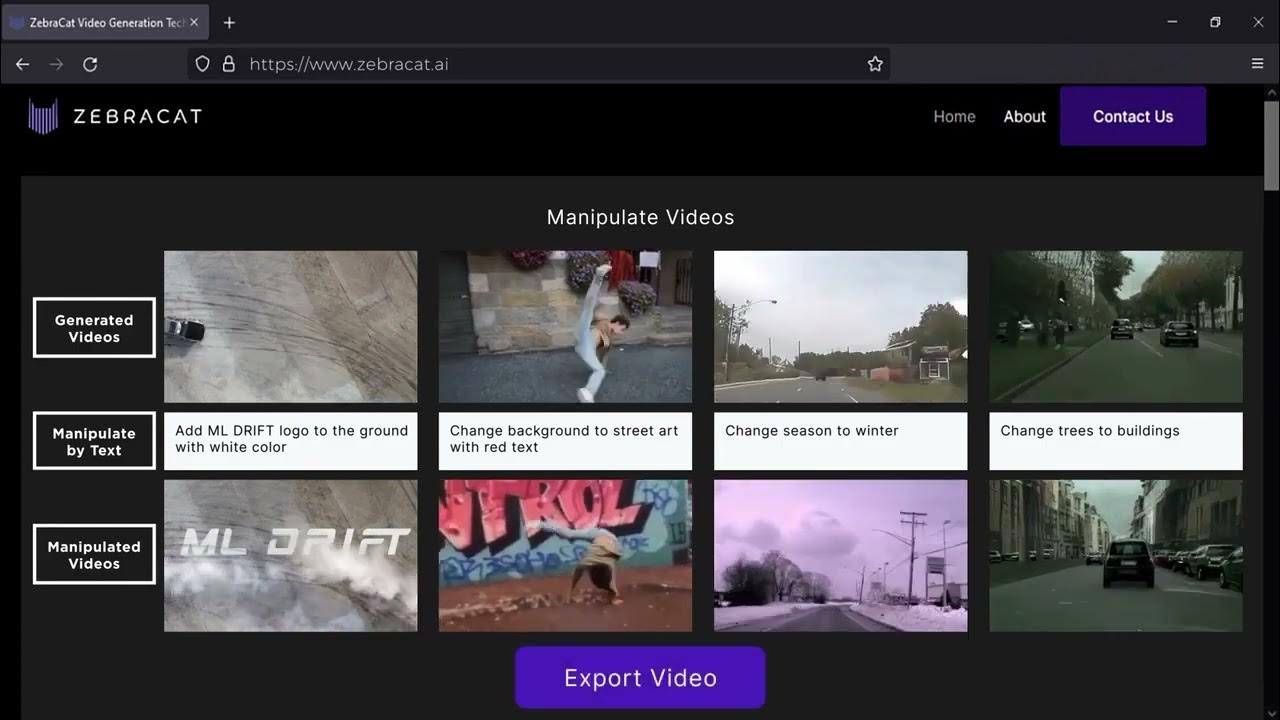Click the 'Change background to street art' prompt
The image size is (1280, 720).
pos(565,441)
